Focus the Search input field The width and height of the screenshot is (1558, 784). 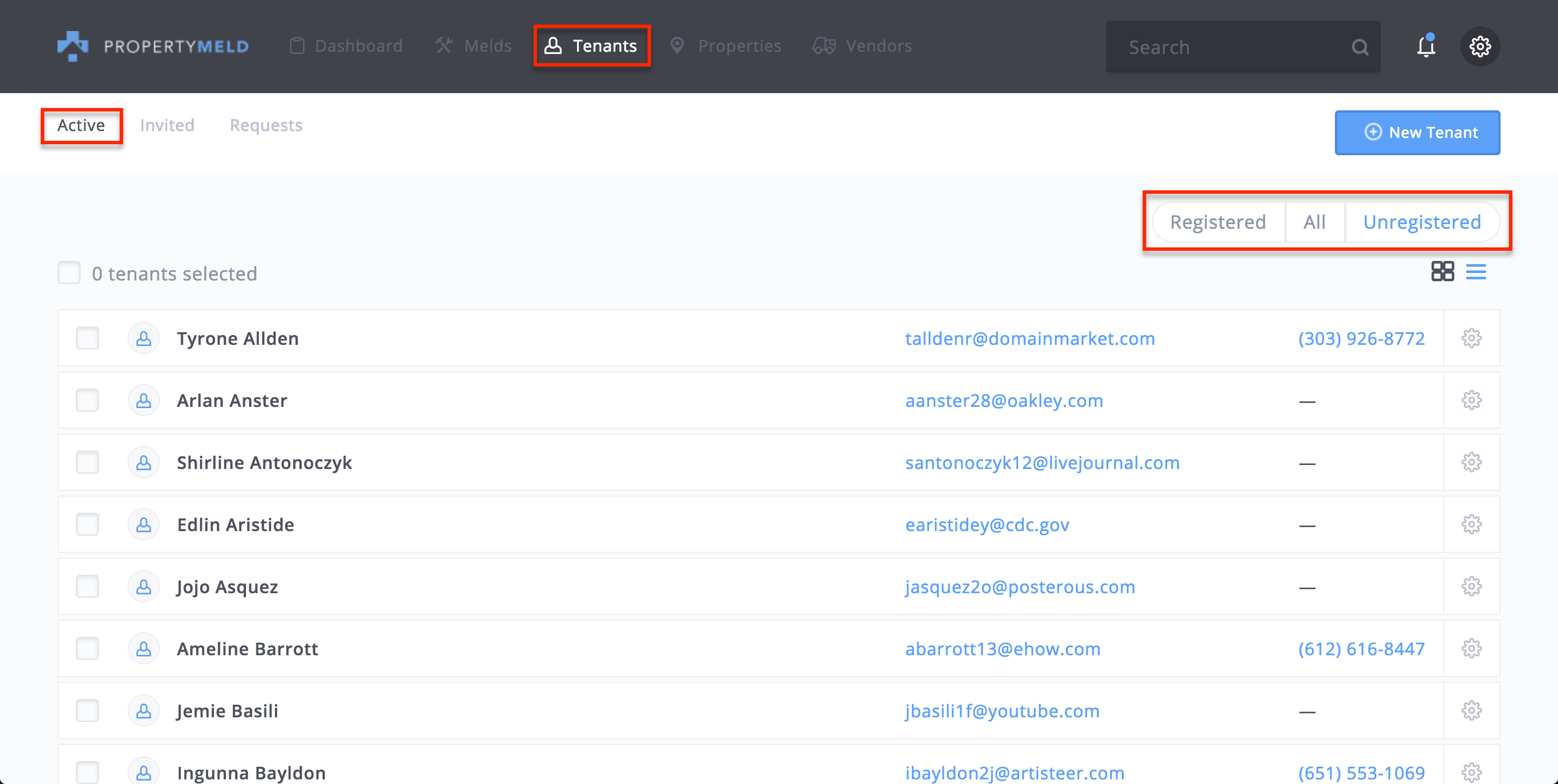1228,47
